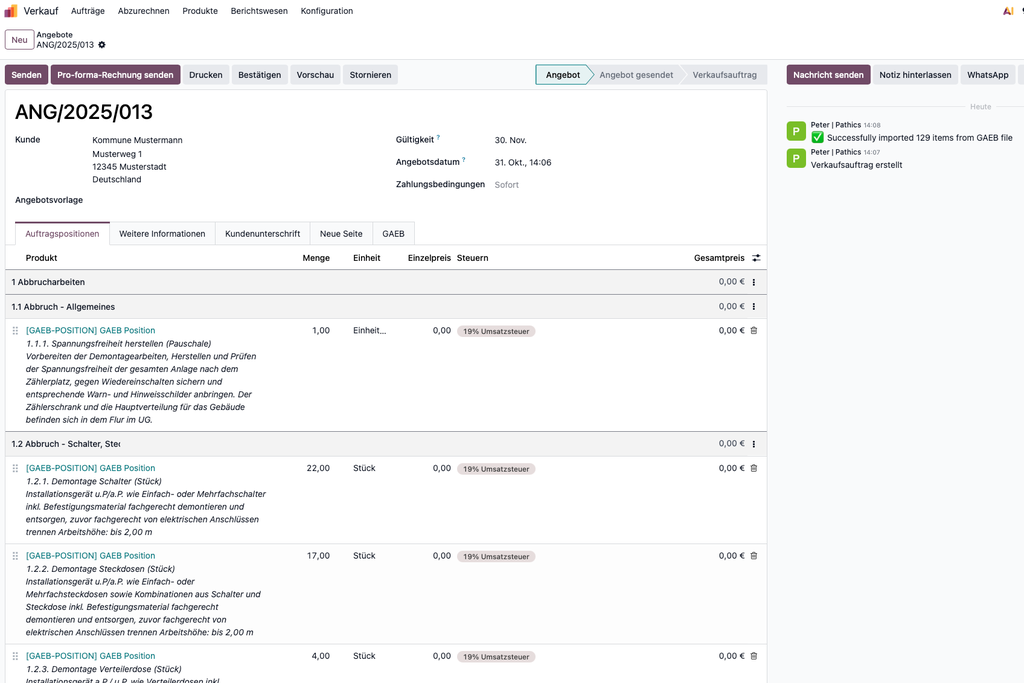Click the Bestätigen button
Screen dimensions: 1024x683
pyautogui.click(x=259, y=75)
